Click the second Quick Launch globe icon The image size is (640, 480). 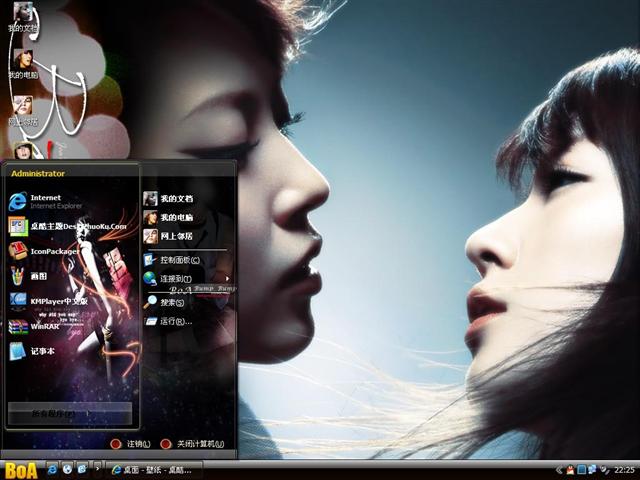[67, 469]
